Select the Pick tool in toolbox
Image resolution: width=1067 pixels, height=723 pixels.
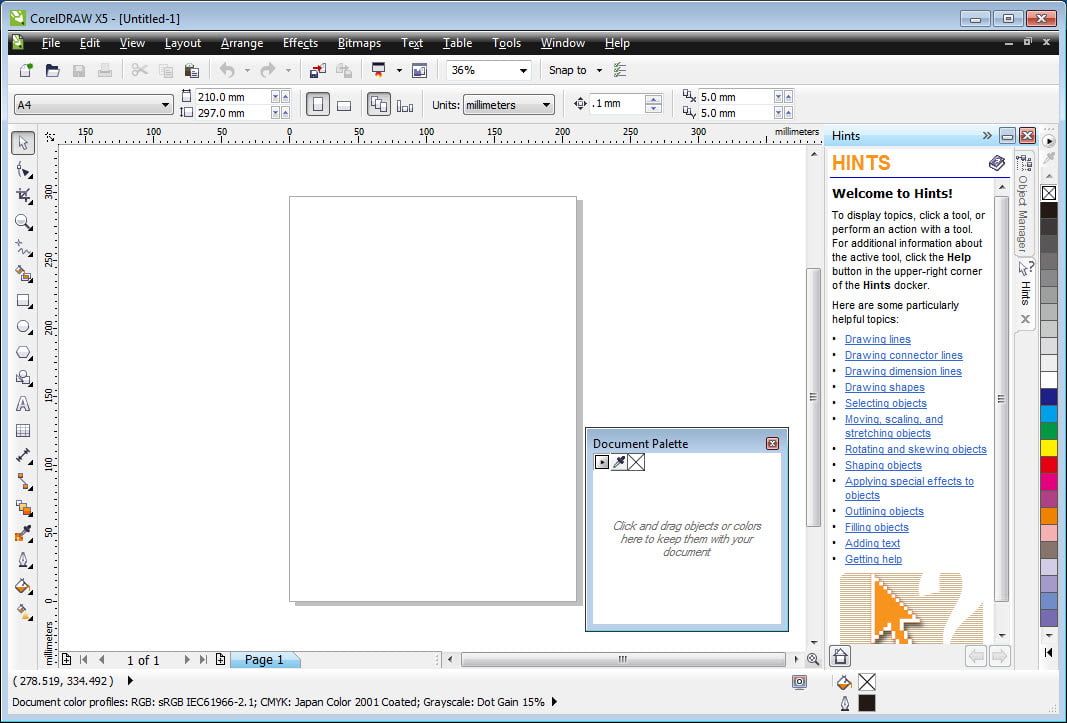point(23,143)
